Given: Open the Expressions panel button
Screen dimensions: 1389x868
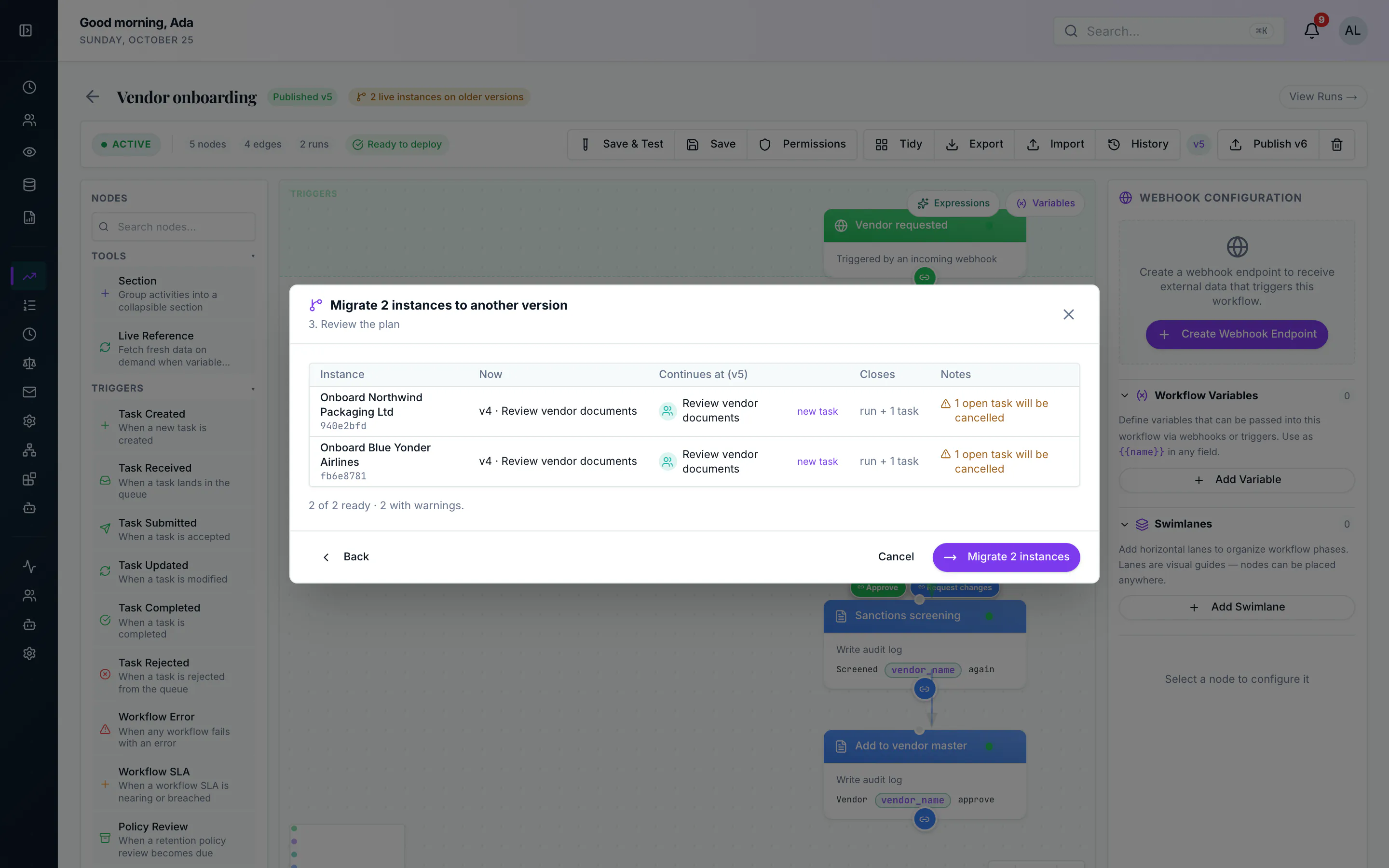Looking at the screenshot, I should coord(953,203).
